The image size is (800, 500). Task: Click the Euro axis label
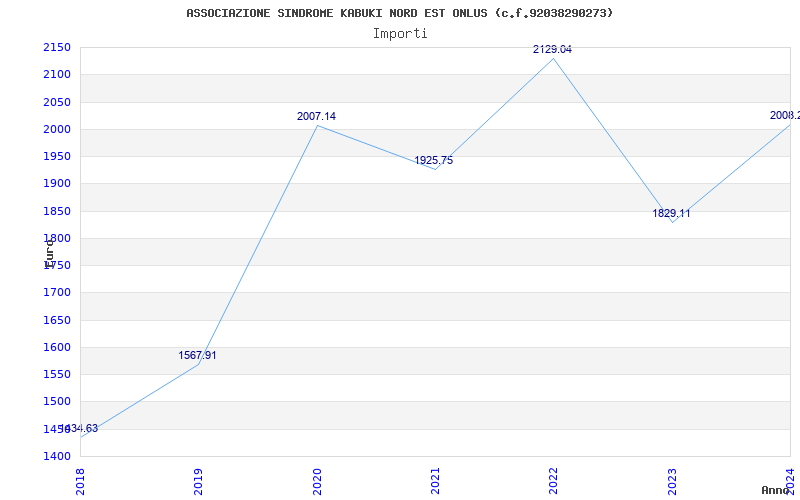coord(49,253)
